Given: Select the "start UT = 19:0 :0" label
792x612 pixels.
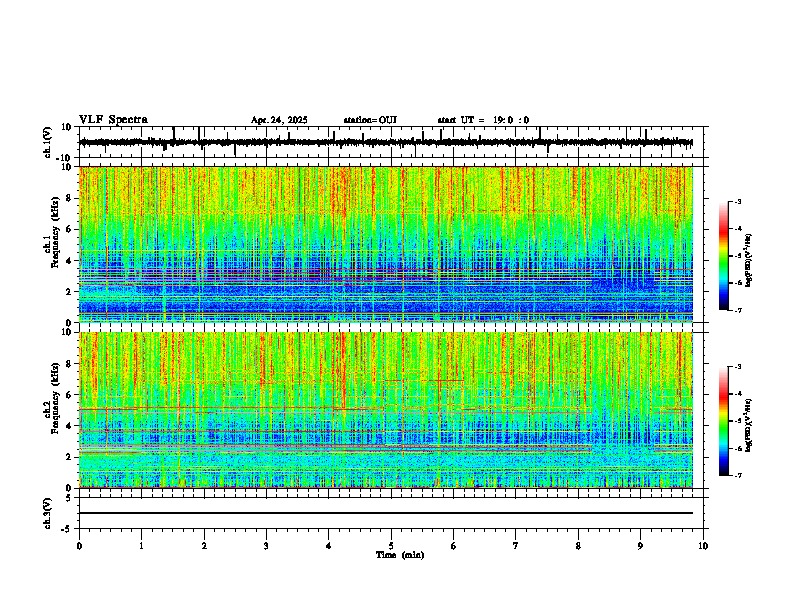Looking at the screenshot, I should point(483,120).
